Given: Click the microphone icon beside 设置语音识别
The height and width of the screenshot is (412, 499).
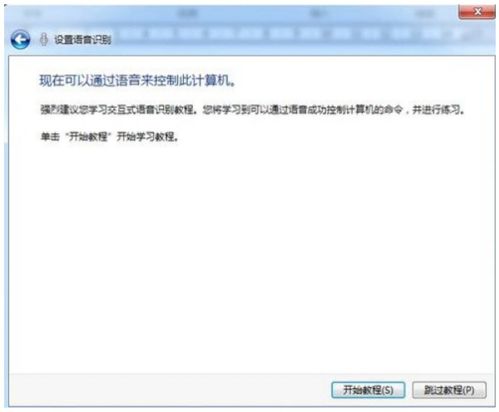Looking at the screenshot, I should tap(44, 40).
